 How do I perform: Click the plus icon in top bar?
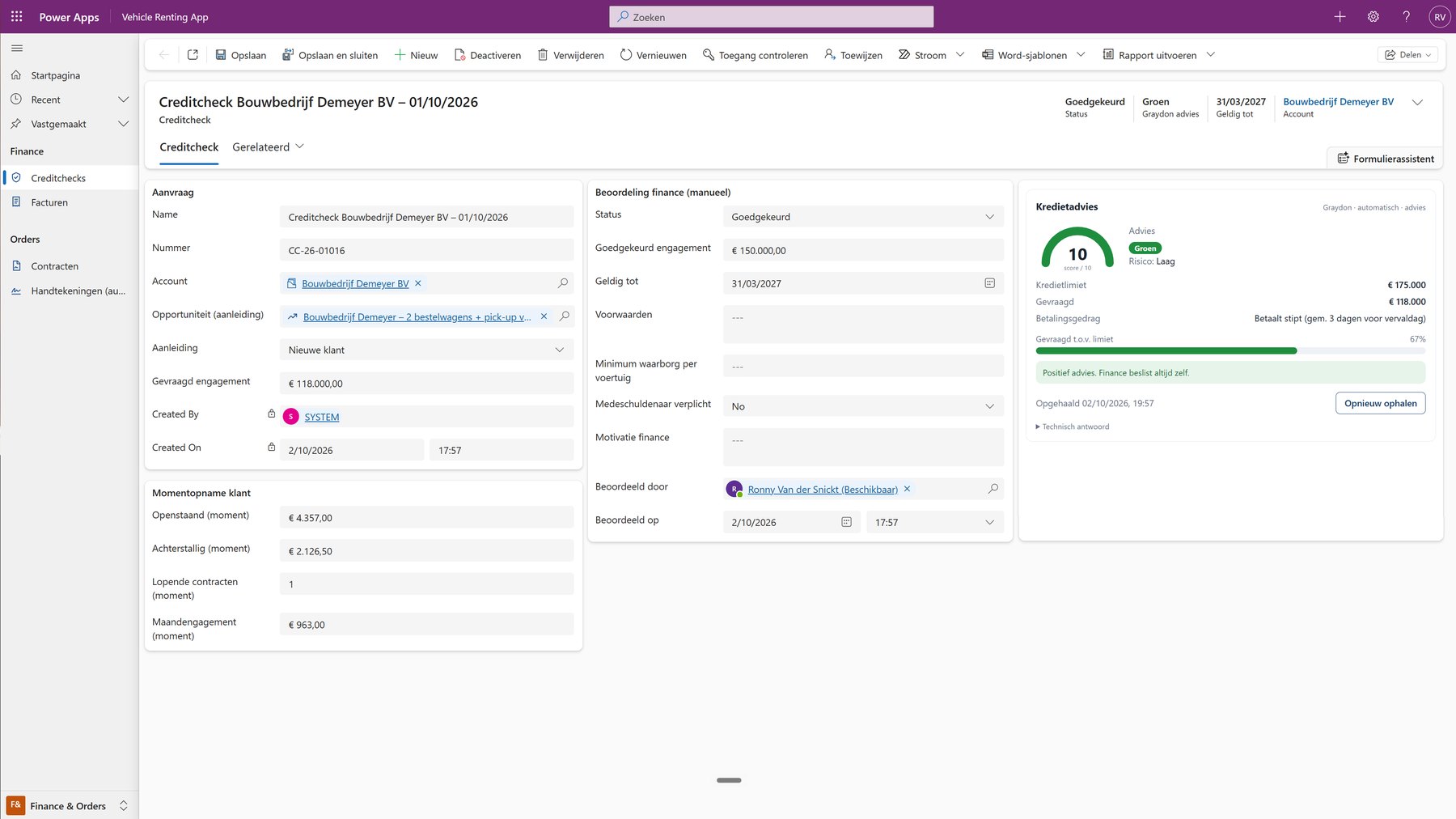1340,16
